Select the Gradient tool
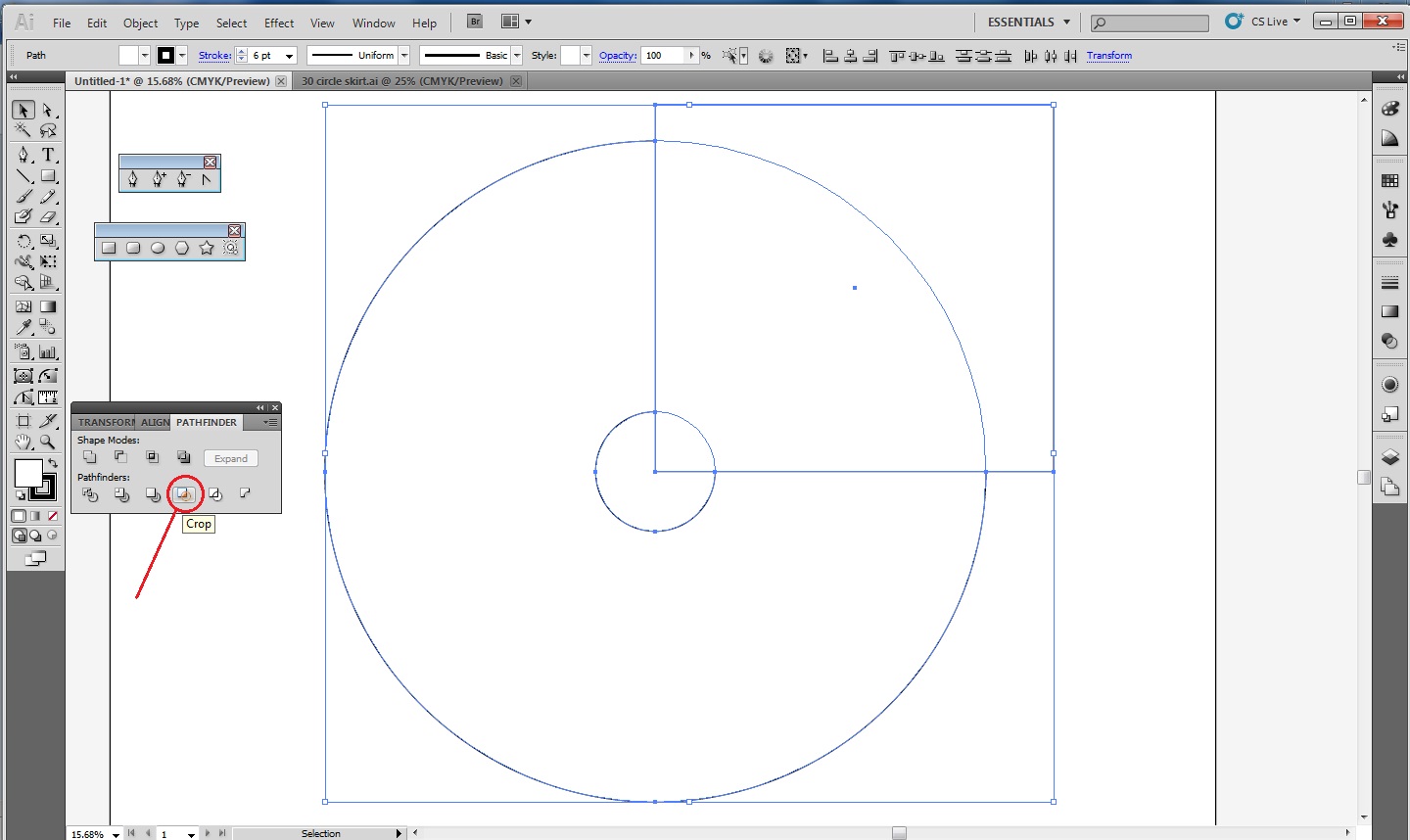This screenshot has width=1410, height=840. pos(48,306)
